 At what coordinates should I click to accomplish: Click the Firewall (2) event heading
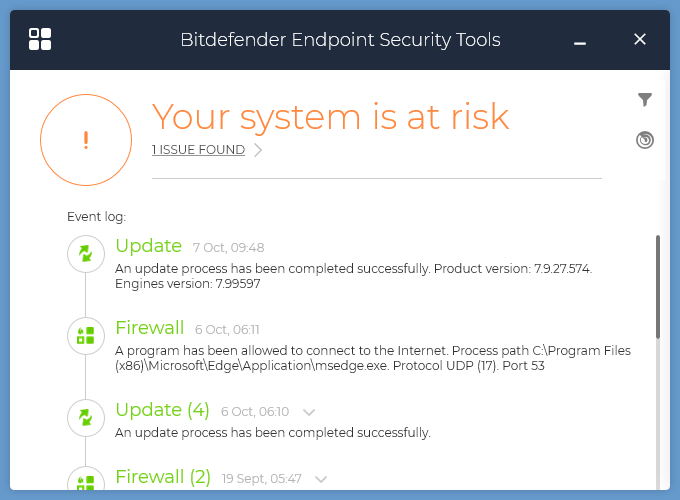pyautogui.click(x=163, y=477)
